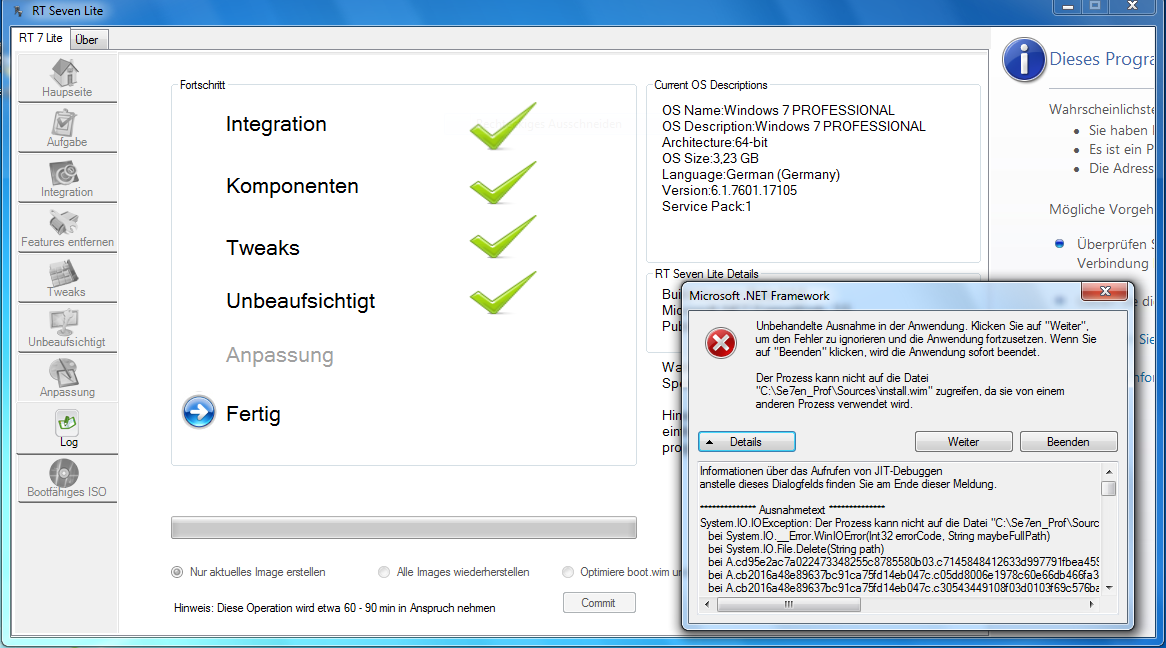Click the overall progress bar
This screenshot has height=648, width=1166.
[404, 527]
